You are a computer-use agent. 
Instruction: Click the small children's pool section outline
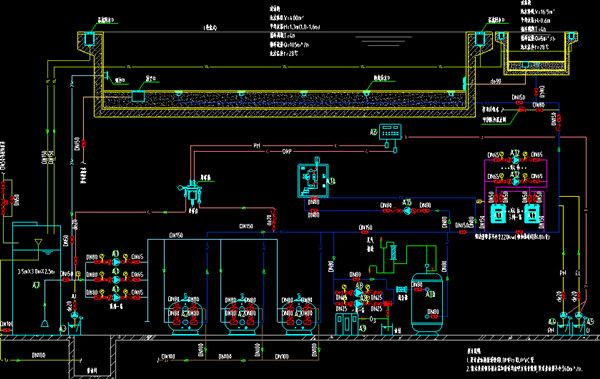[536, 53]
